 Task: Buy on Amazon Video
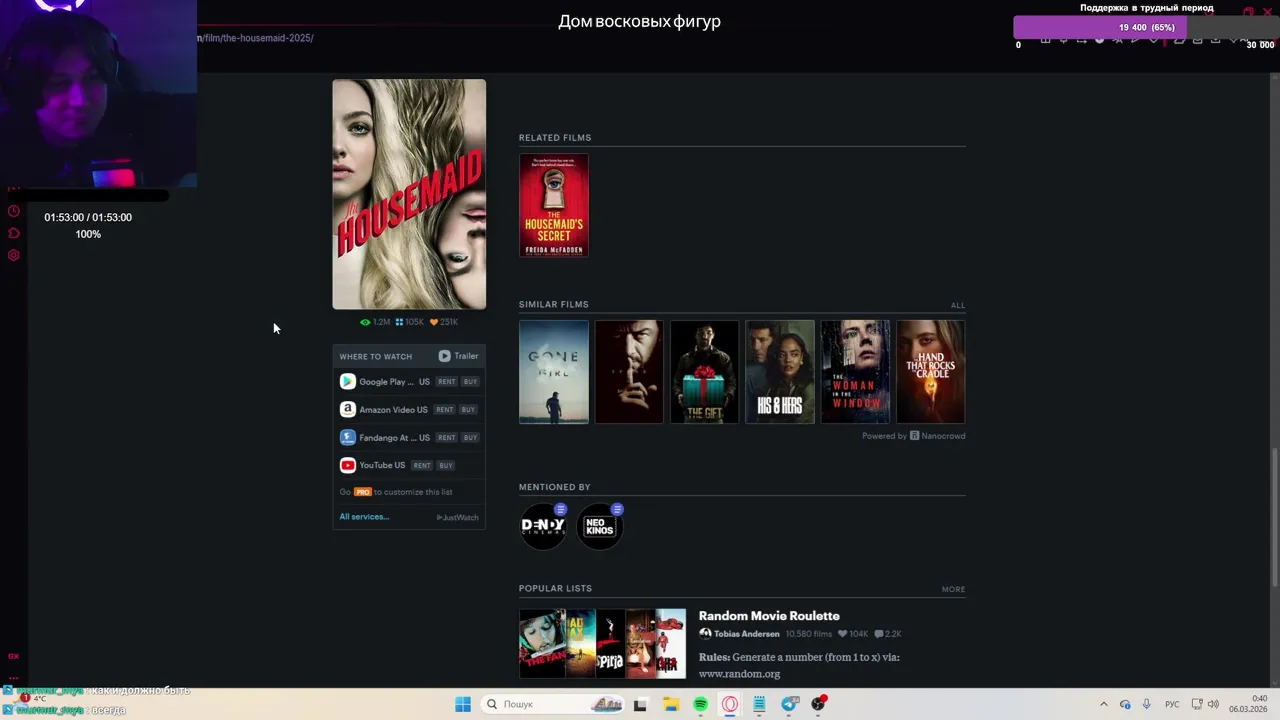(x=468, y=410)
